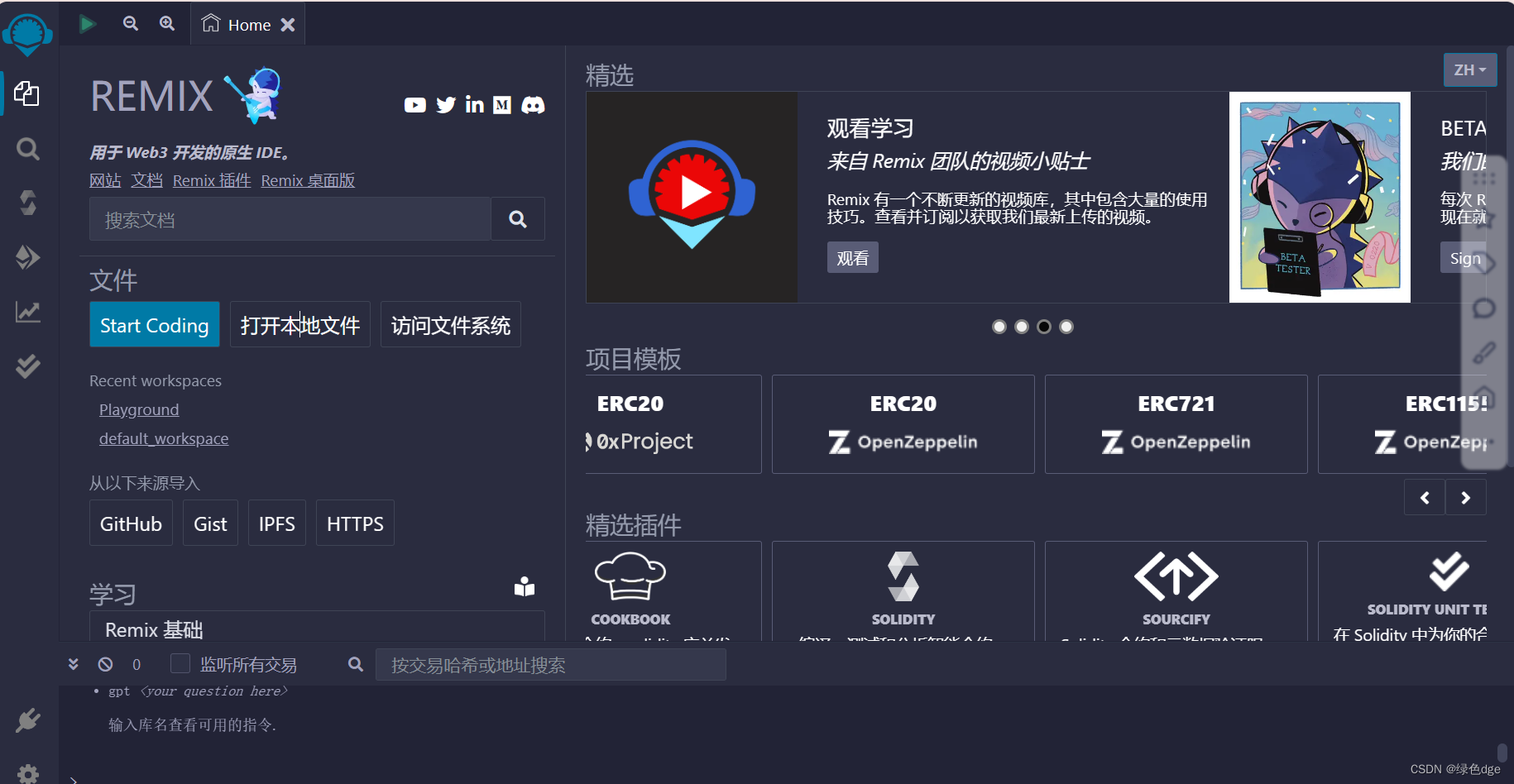
Task: Click the zoom in magnifier icon
Action: pyautogui.click(x=167, y=23)
